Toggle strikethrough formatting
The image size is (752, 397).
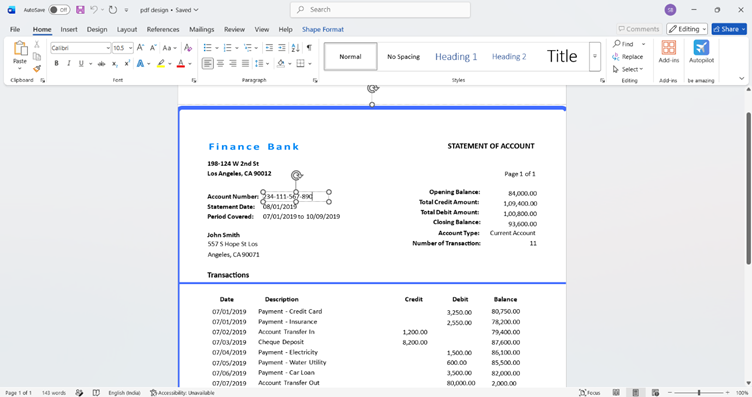101,63
